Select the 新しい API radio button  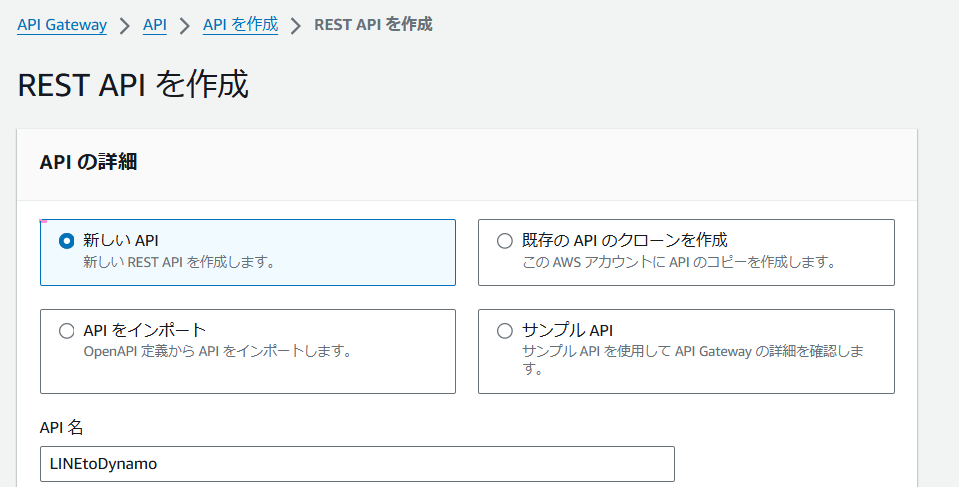66,241
